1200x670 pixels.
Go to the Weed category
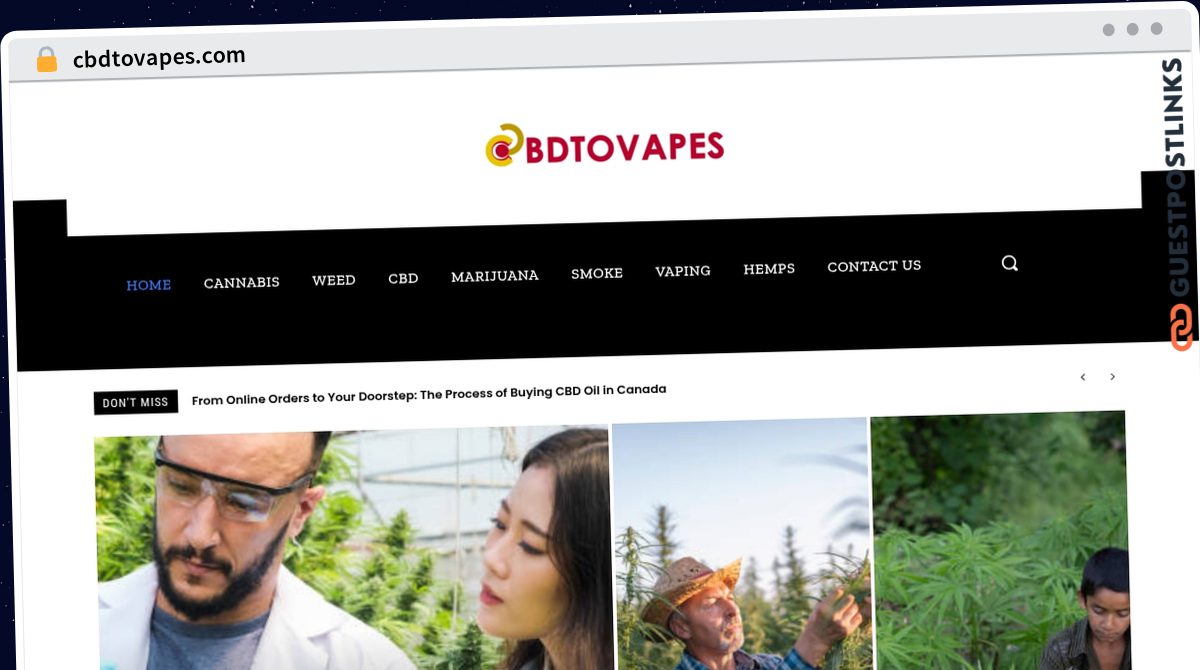[333, 280]
